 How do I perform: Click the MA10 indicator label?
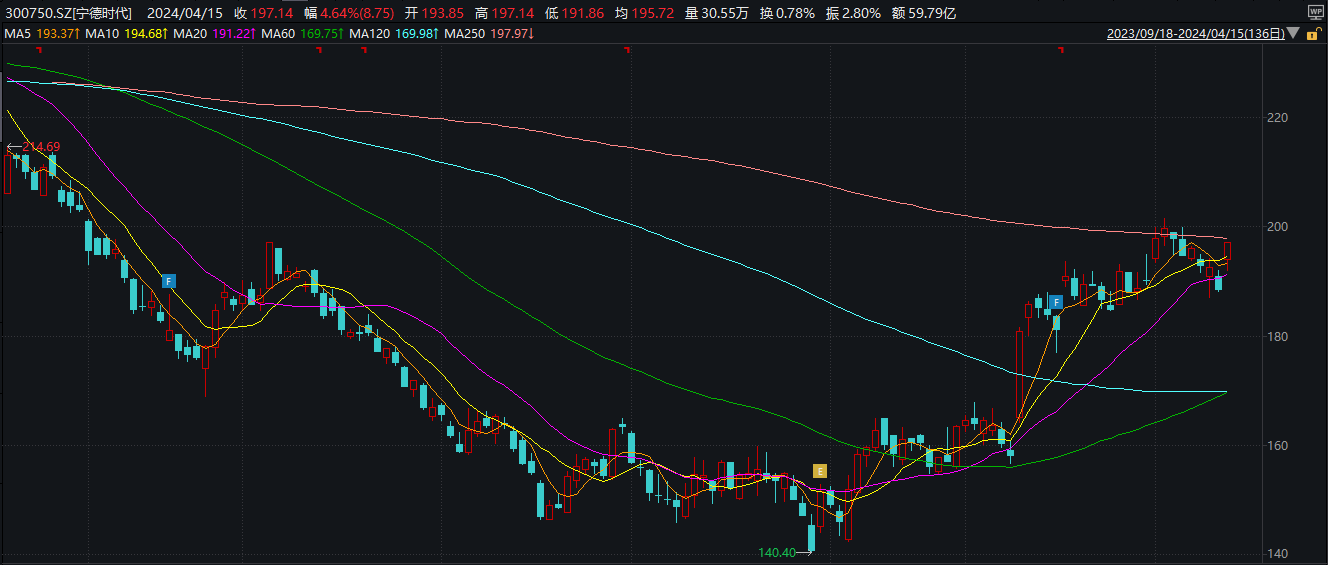tap(102, 34)
